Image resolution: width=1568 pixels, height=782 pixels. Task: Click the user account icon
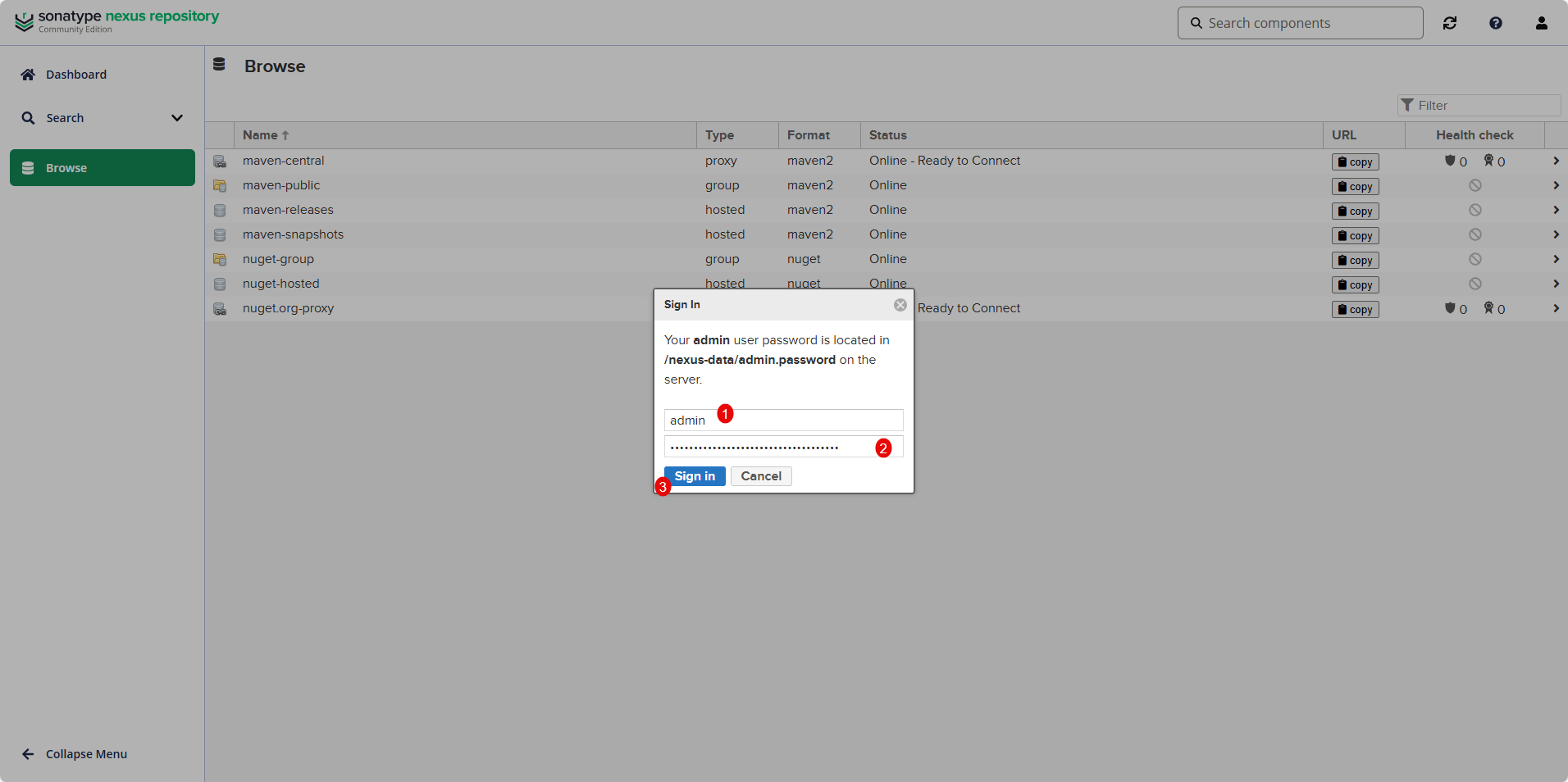1542,23
